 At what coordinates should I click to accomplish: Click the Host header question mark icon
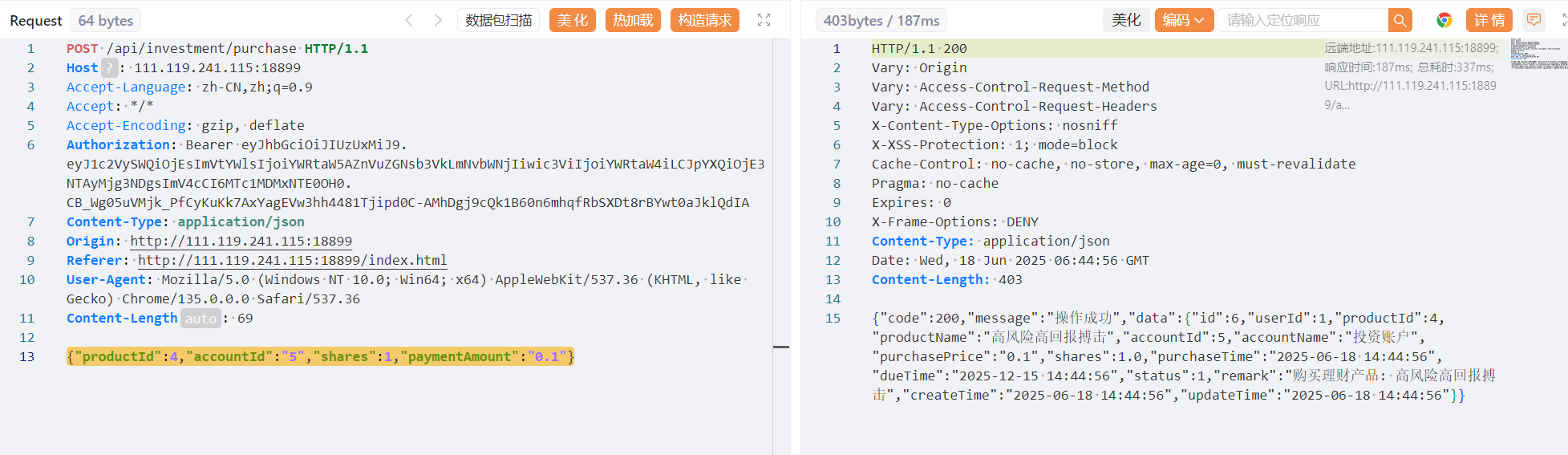point(110,68)
